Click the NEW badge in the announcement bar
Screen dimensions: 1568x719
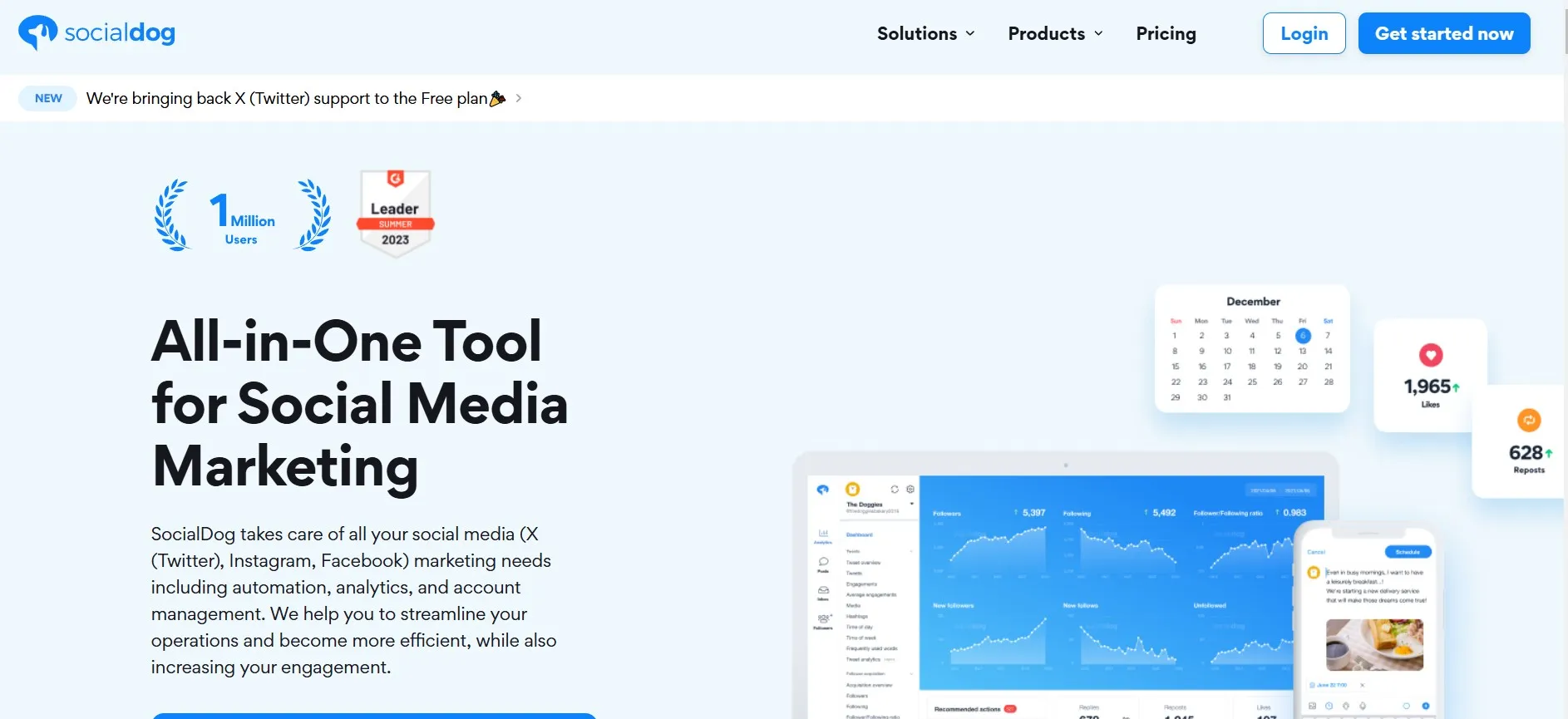[48, 98]
